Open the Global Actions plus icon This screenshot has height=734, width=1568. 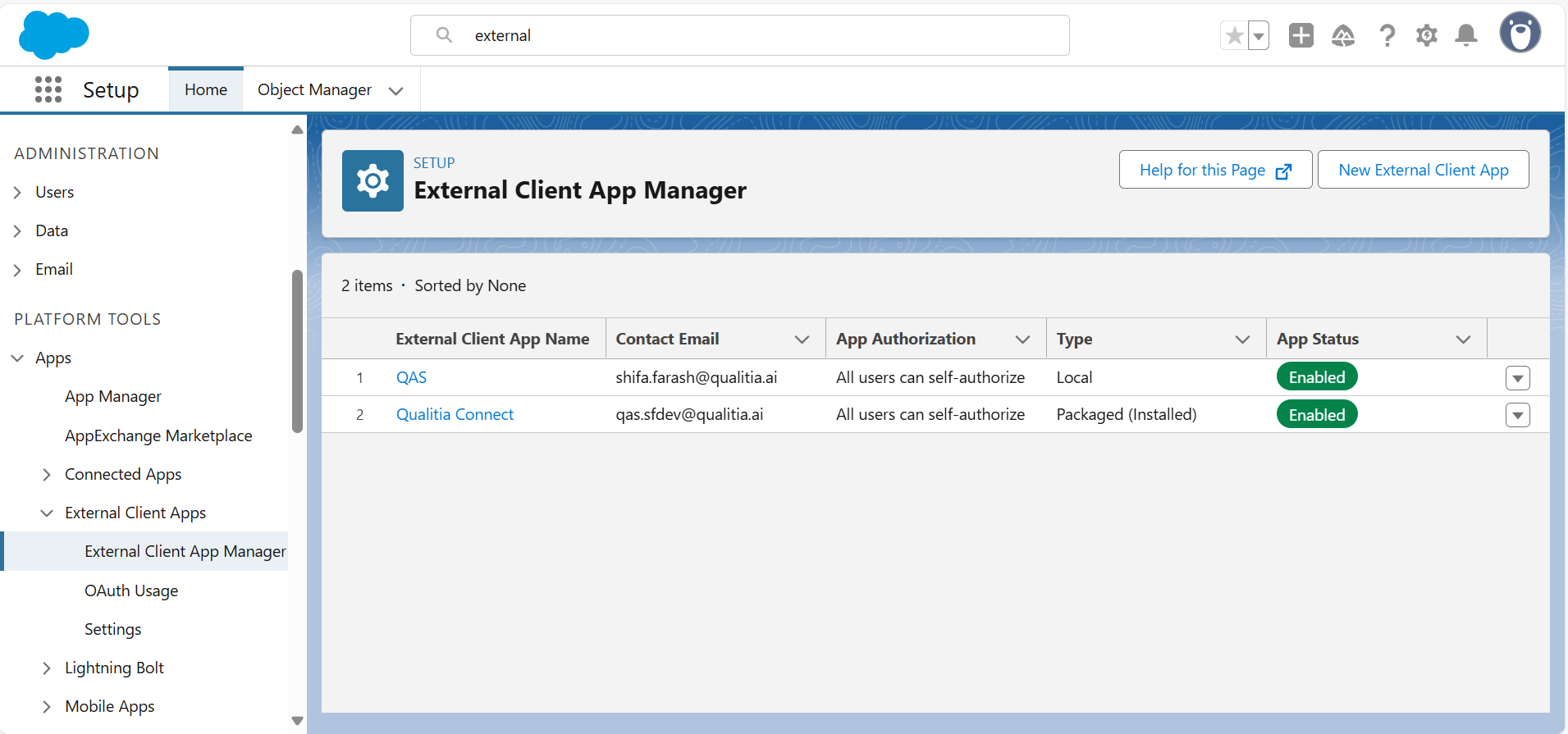click(x=1301, y=35)
